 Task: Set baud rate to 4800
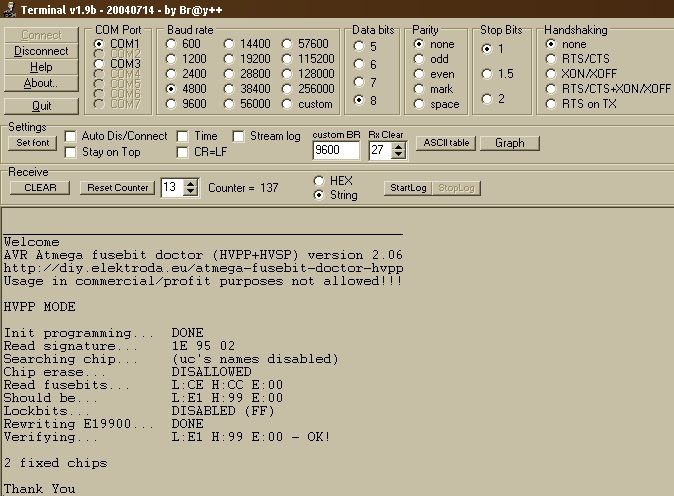pyautogui.click(x=171, y=89)
